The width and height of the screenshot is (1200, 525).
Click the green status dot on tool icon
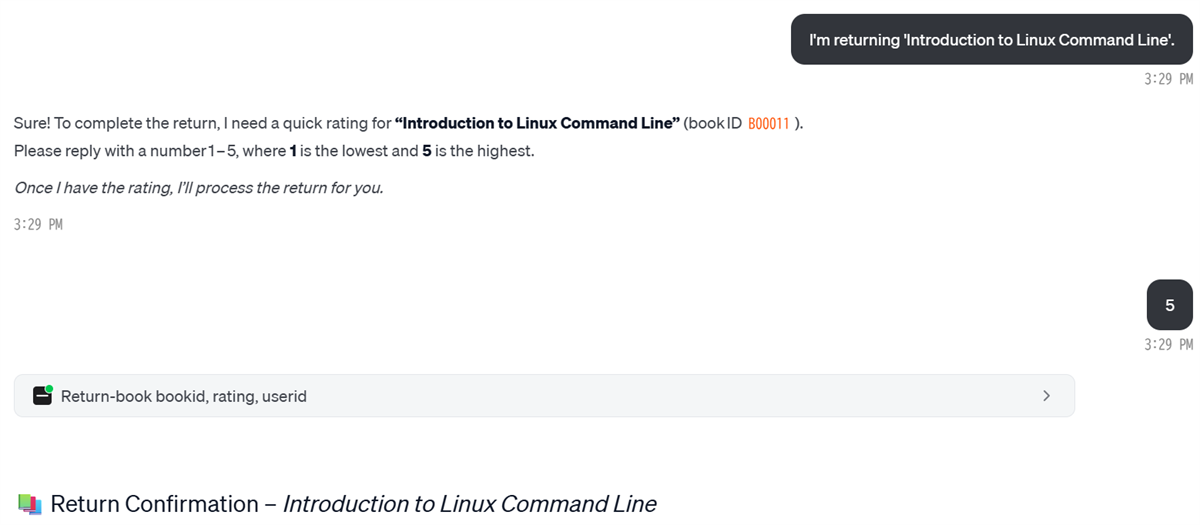[49, 389]
